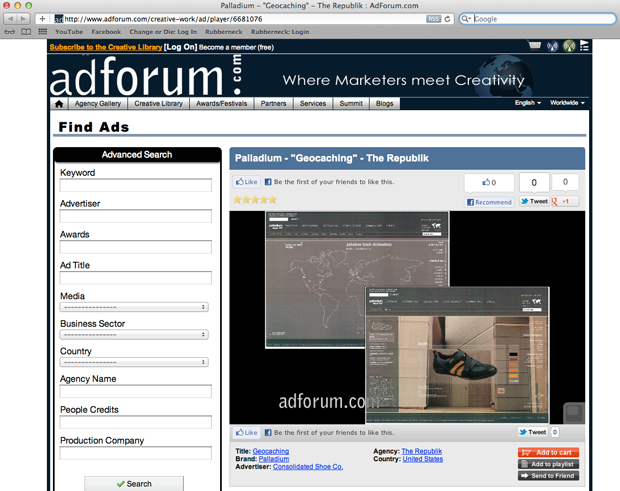
Task: Open the Agency Gallery tab
Action: point(98,104)
